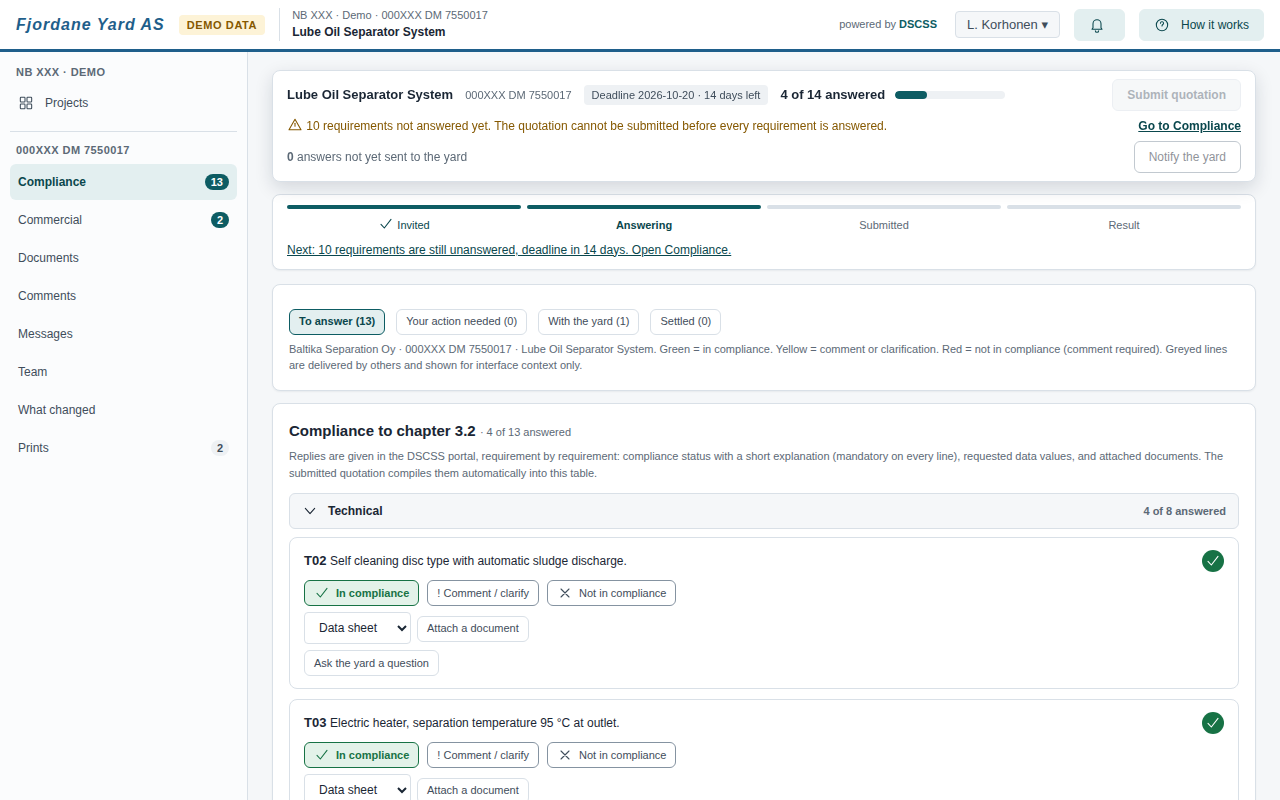Switch to With the yard (1) filter
Viewport: 1280px width, 800px height.
pos(588,321)
